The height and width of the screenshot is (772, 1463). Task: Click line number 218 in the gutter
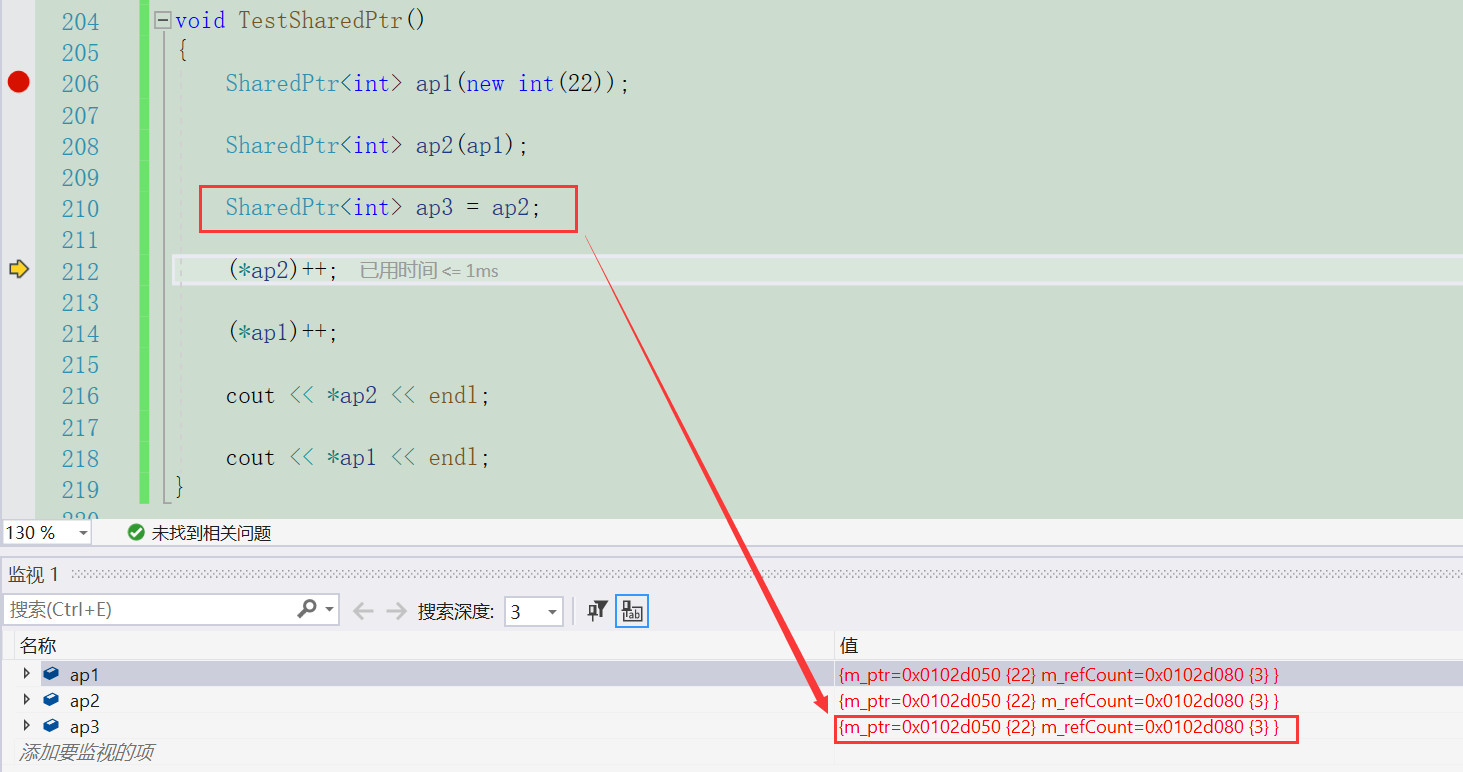80,458
